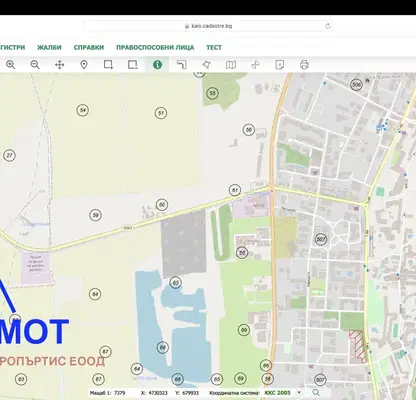Click map district marker 54
Image resolution: width=416 pixels, height=400 pixels.
[x=83, y=110]
